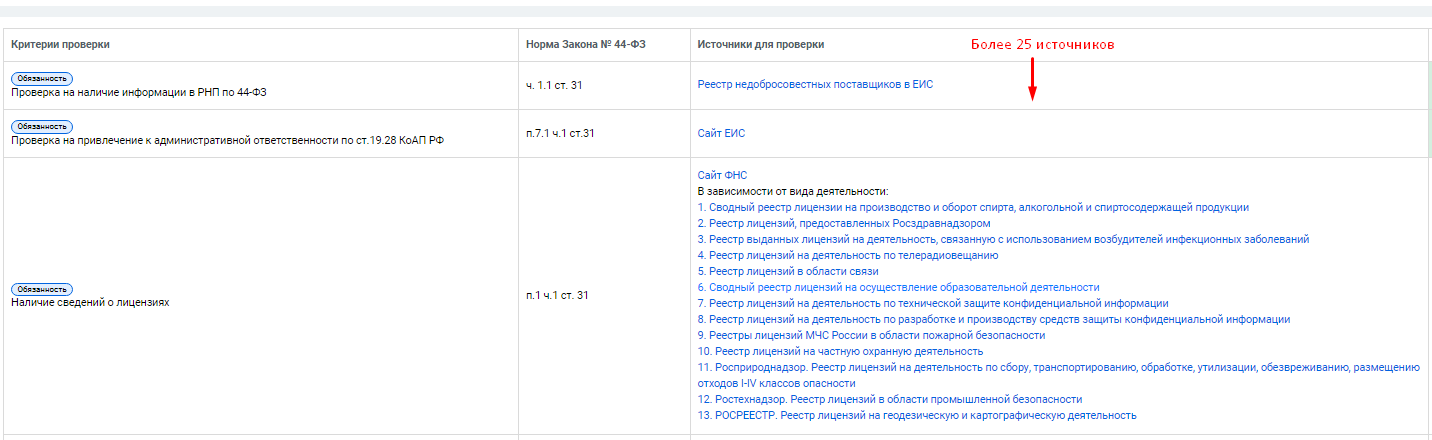Click the Критерии проверки column header

[x=60, y=45]
